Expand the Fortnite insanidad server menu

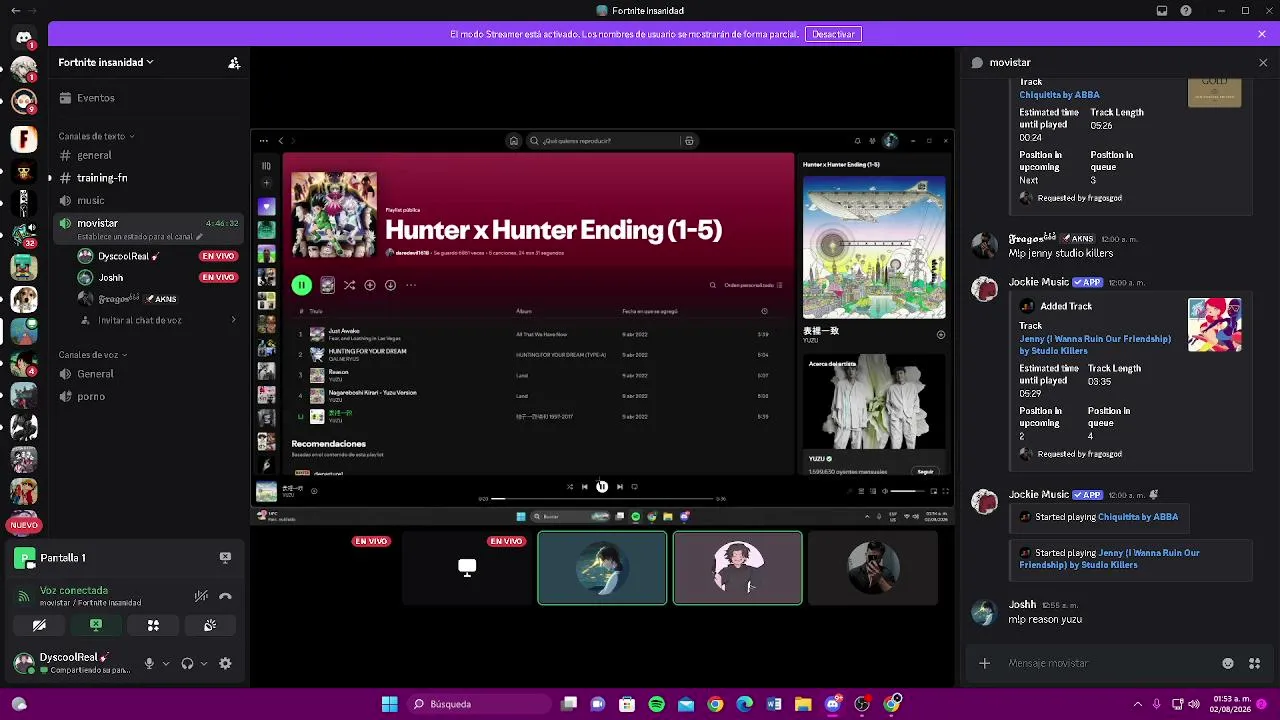[x=106, y=62]
